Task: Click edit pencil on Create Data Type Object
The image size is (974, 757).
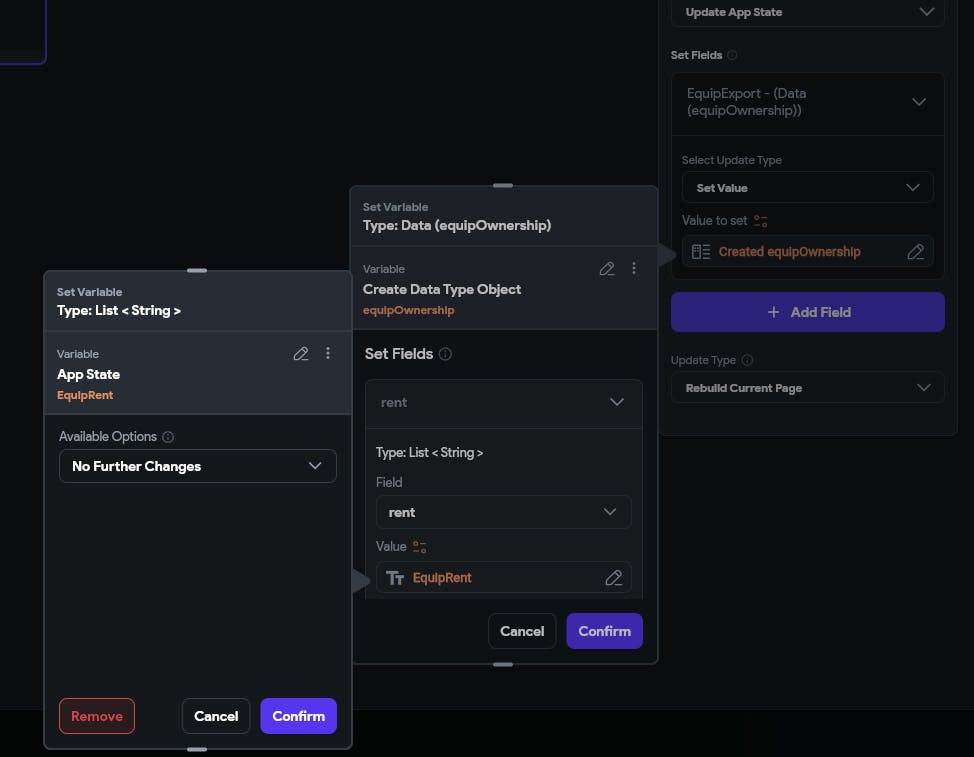Action: click(607, 269)
